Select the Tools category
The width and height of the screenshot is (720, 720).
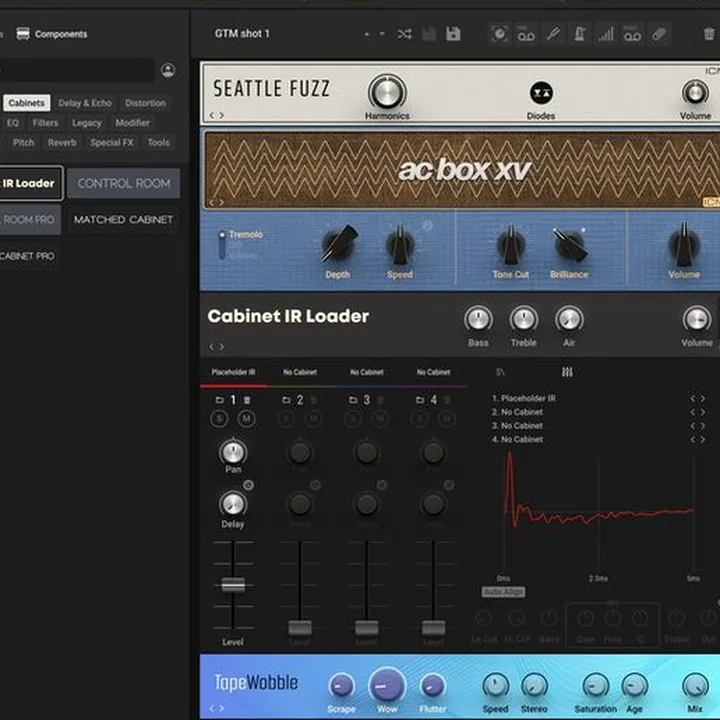tap(158, 142)
